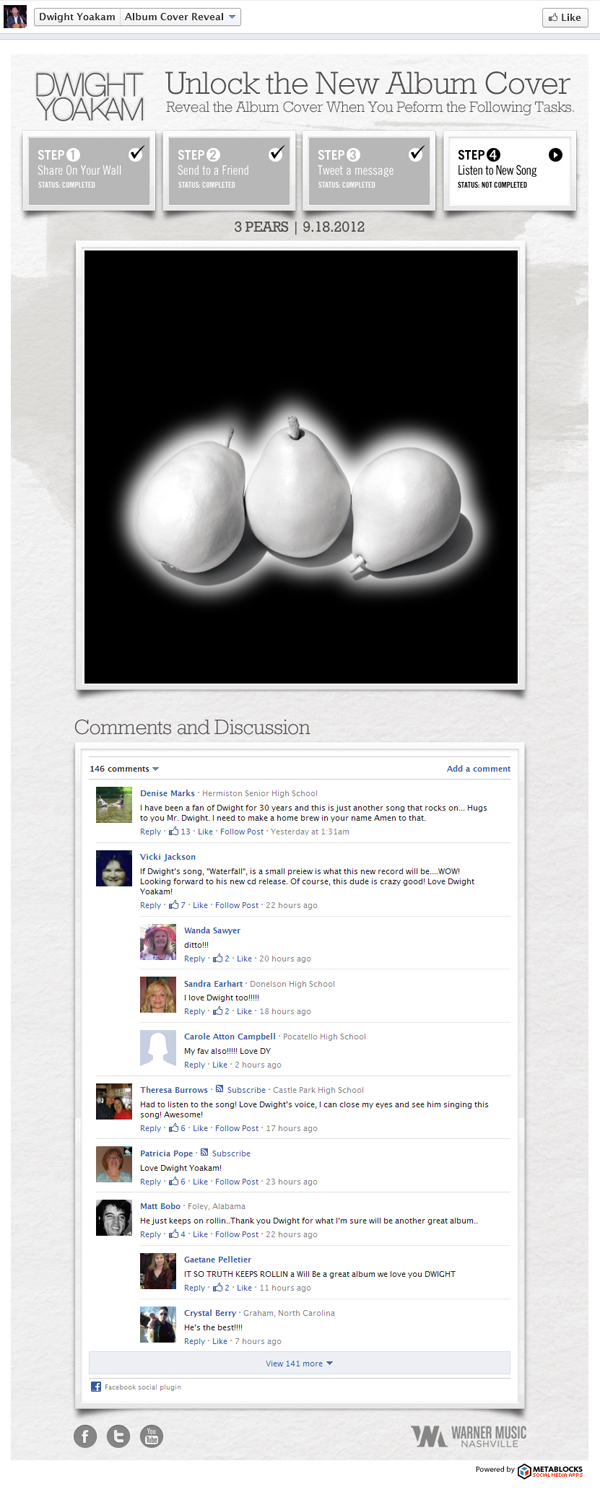Reply to Crystal Berry's comment

[x=194, y=1342]
